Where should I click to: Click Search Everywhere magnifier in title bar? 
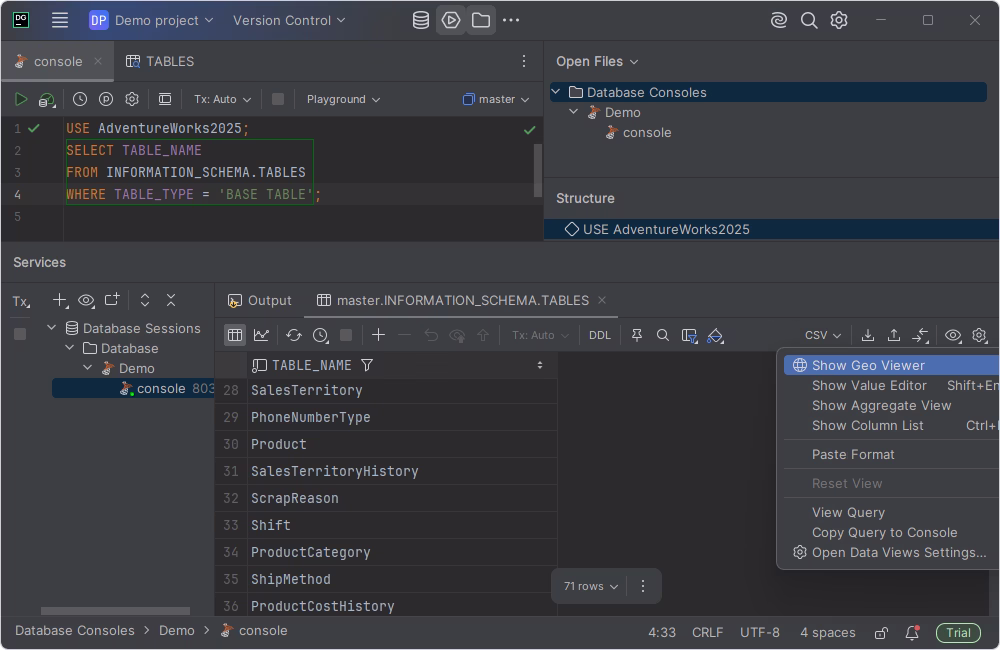809,20
